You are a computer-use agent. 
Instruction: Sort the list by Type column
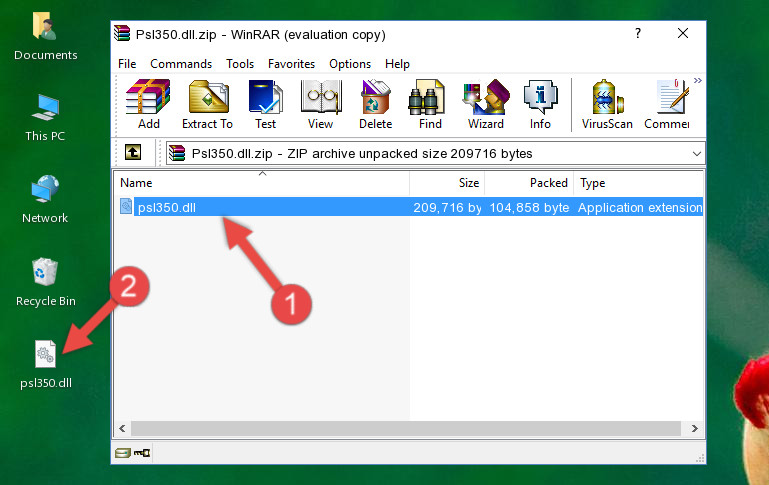(639, 183)
